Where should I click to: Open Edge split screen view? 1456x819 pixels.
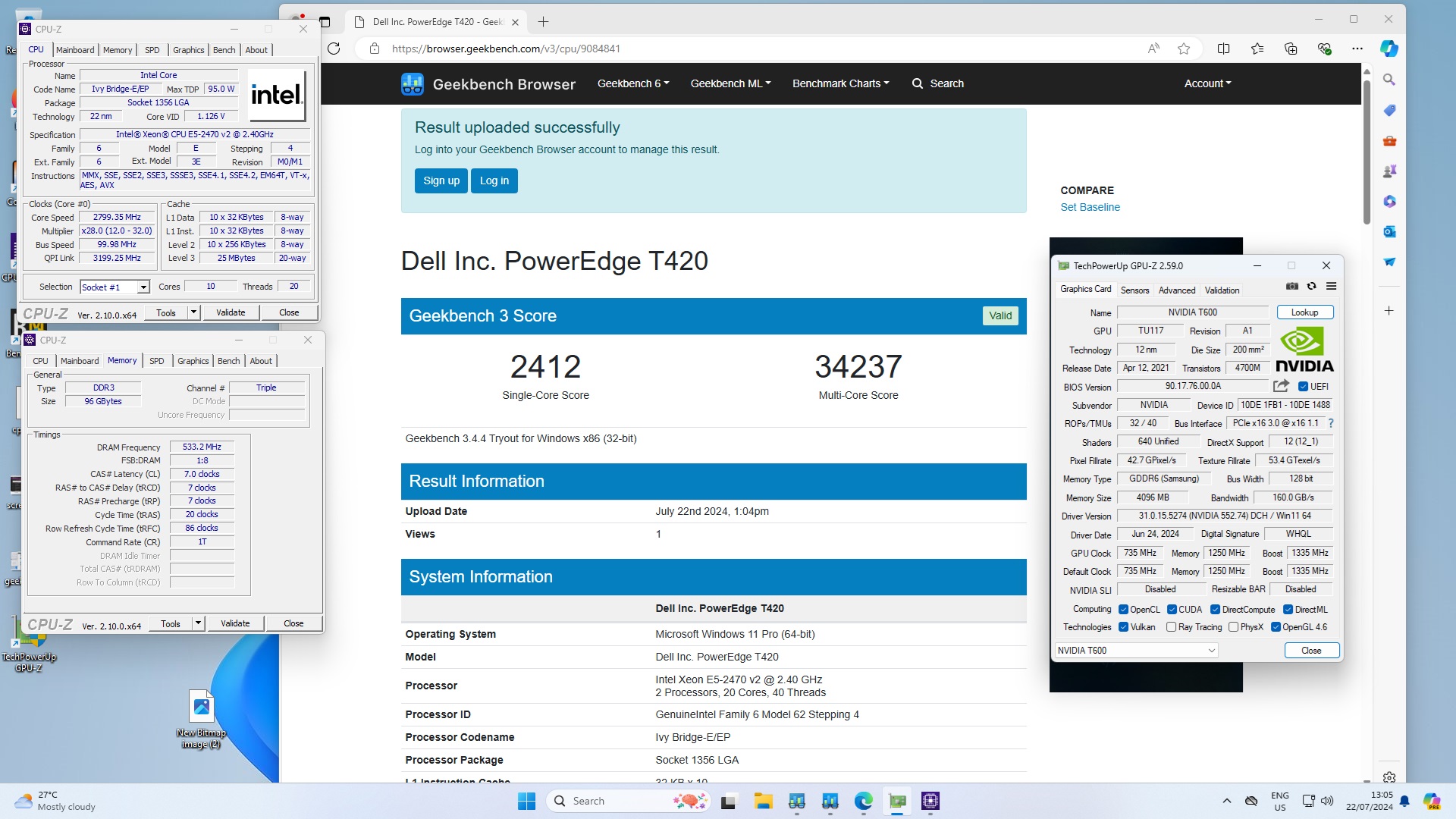pyautogui.click(x=1223, y=49)
